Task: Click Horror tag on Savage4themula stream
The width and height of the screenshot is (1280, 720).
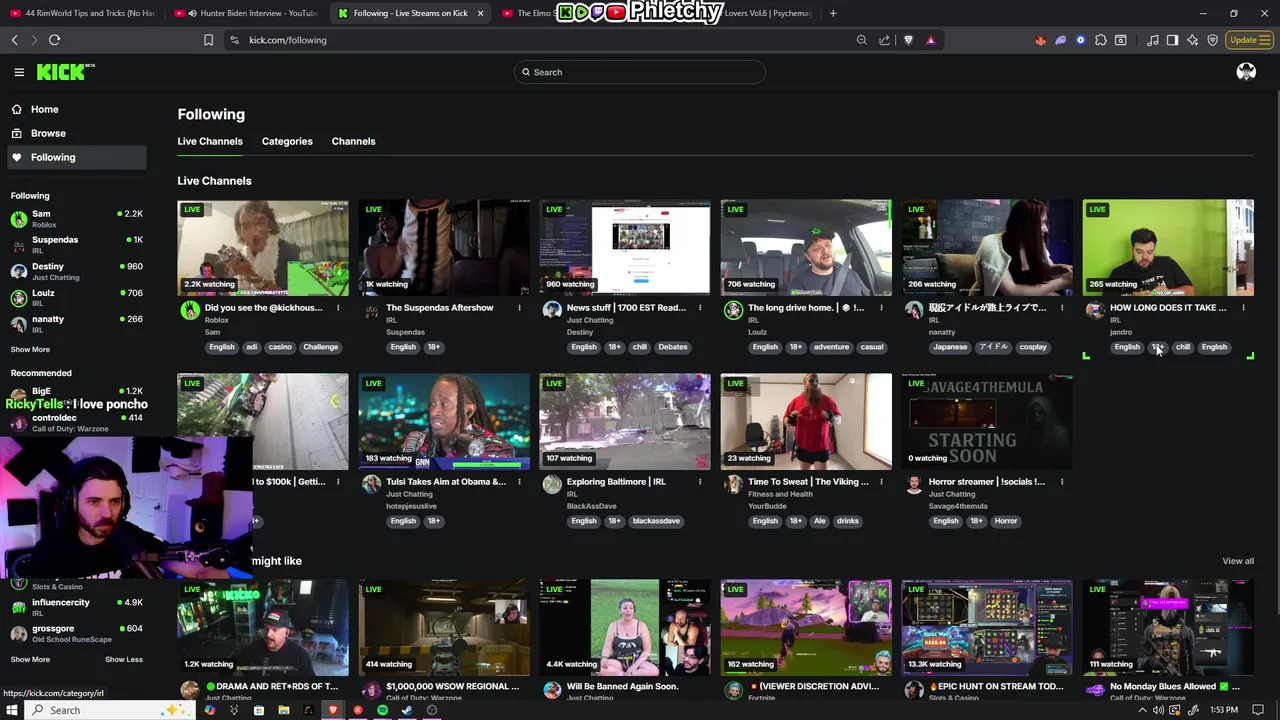Action: coord(1006,521)
